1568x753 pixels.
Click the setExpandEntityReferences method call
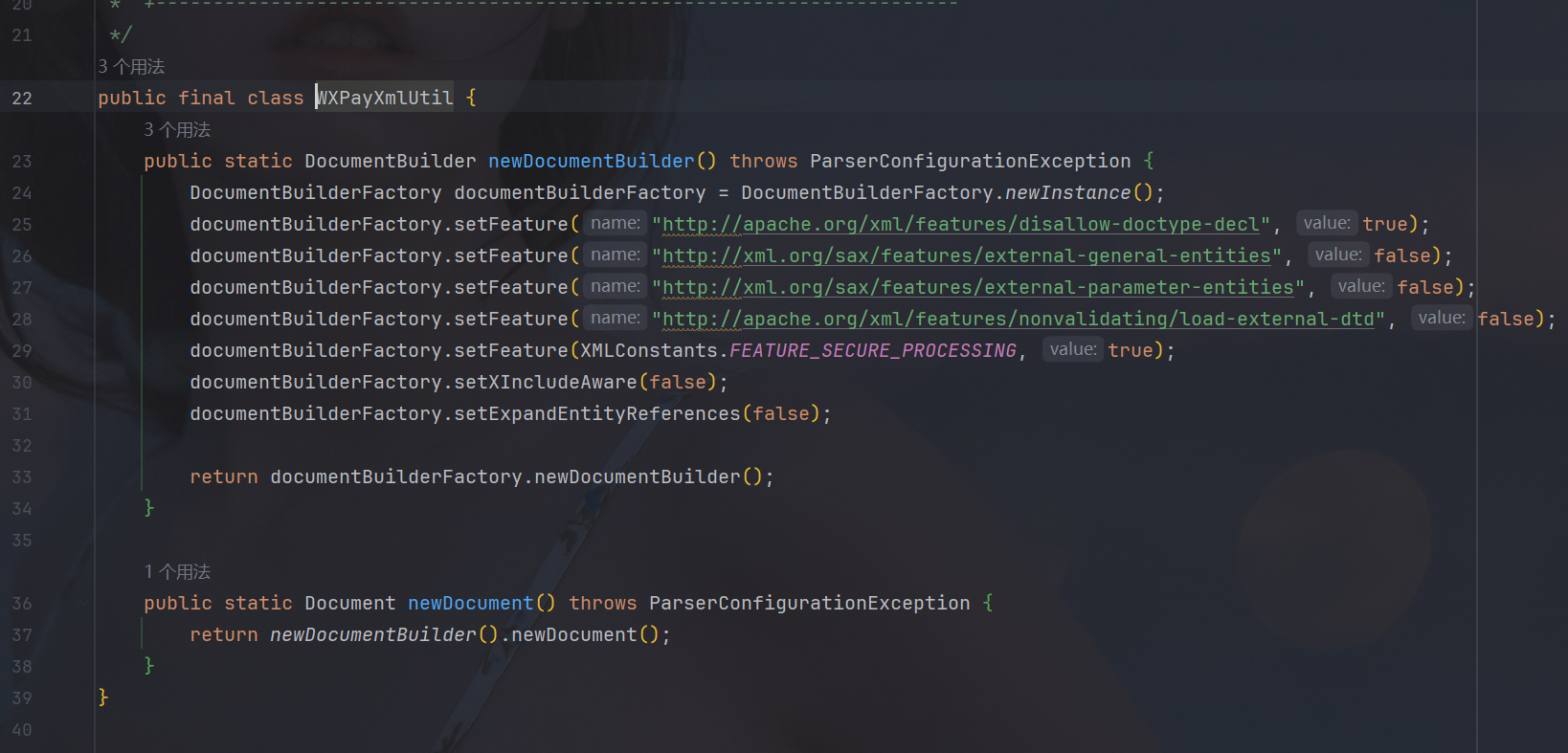[597, 414]
